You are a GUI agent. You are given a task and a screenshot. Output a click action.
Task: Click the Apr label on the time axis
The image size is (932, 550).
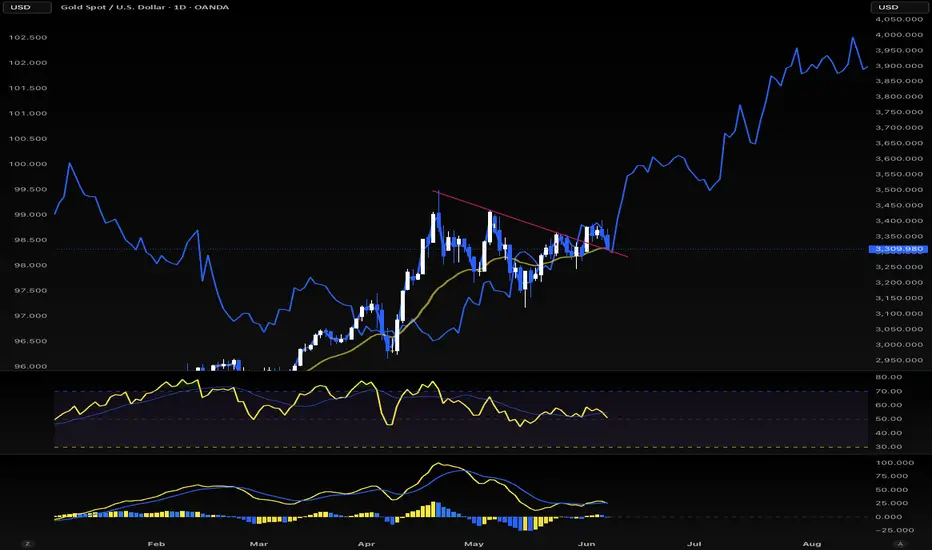click(x=366, y=543)
